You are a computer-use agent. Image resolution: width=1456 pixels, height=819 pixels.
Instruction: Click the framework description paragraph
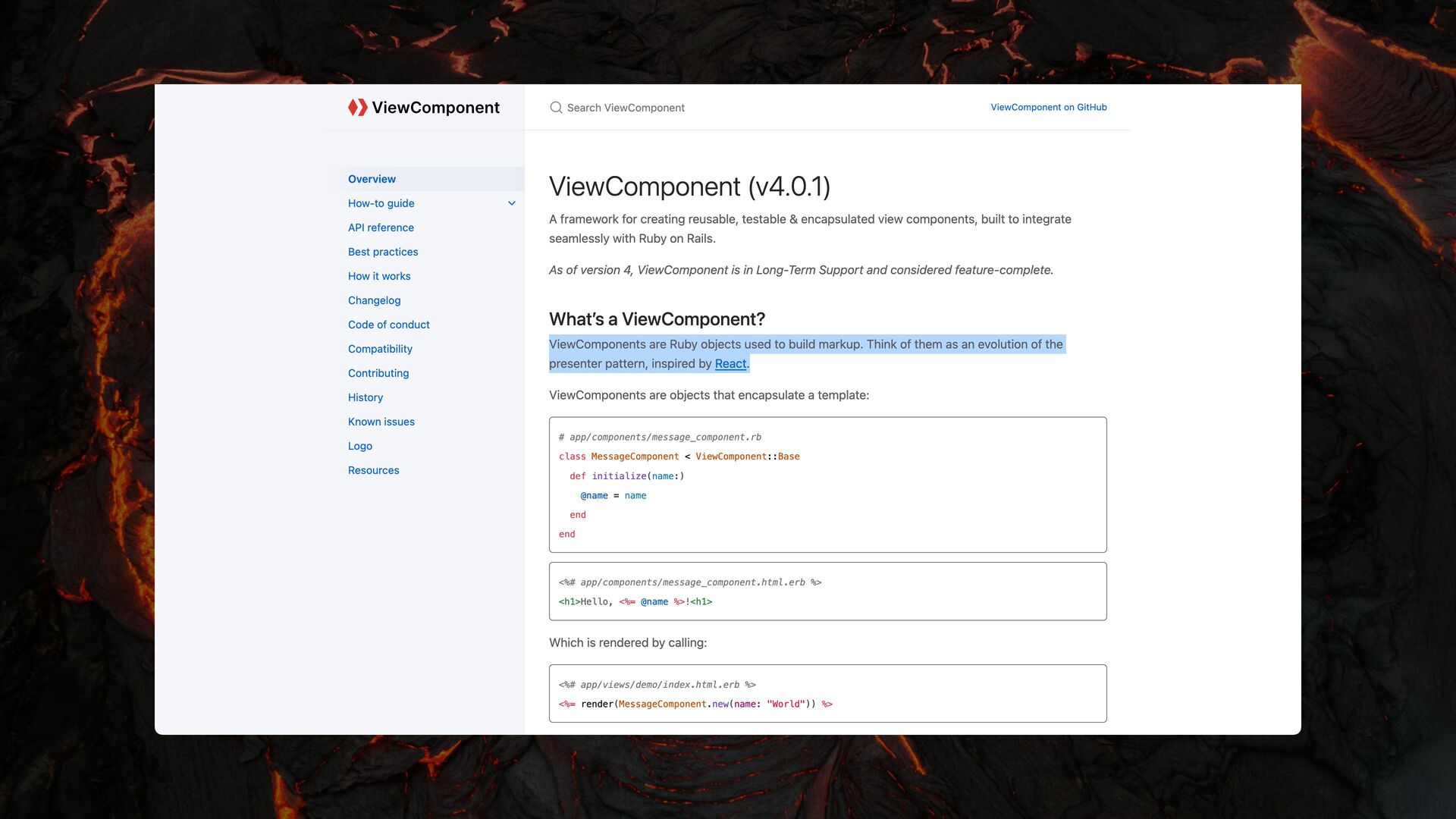click(810, 229)
